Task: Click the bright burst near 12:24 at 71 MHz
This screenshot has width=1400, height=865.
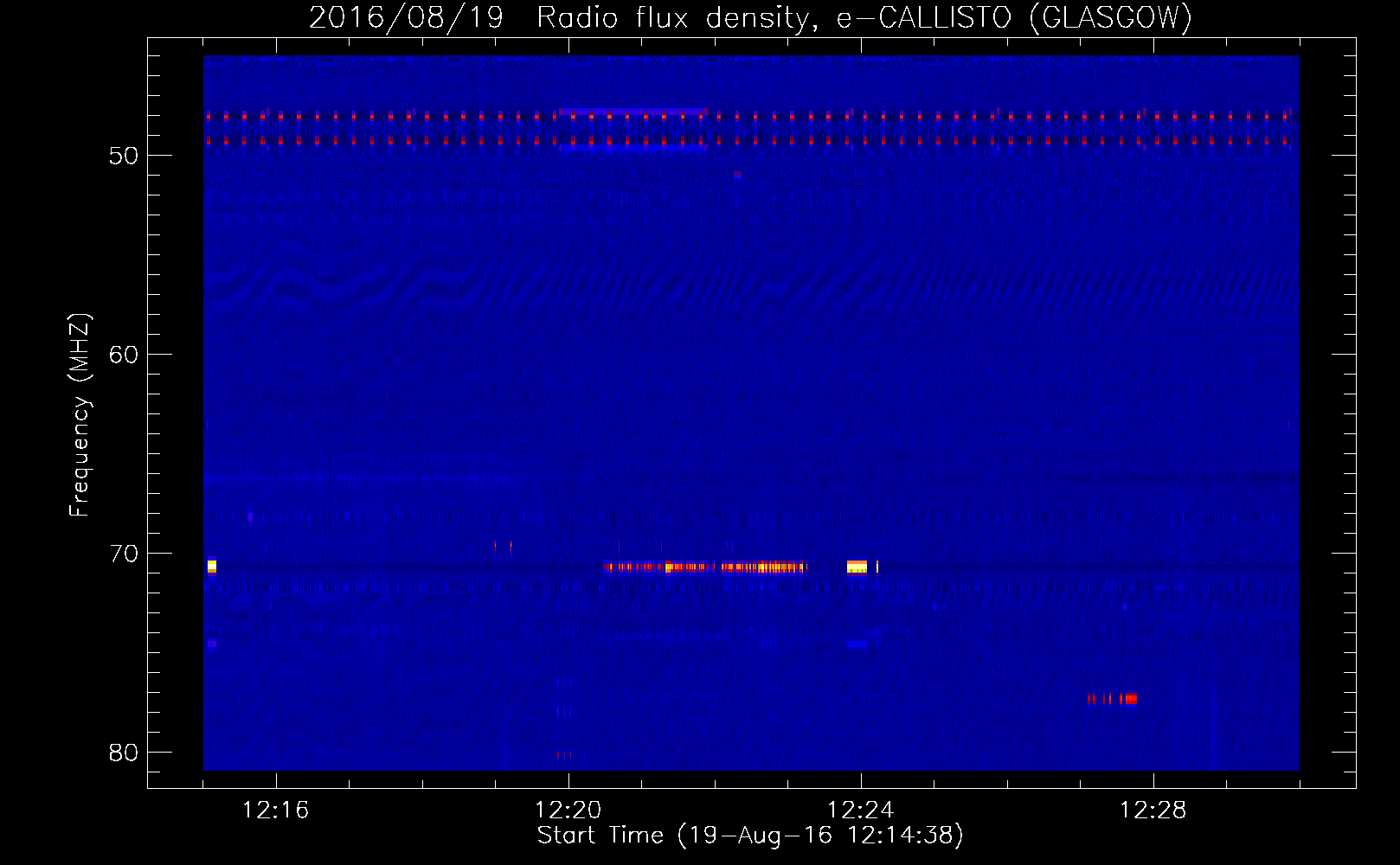Action: [x=857, y=567]
